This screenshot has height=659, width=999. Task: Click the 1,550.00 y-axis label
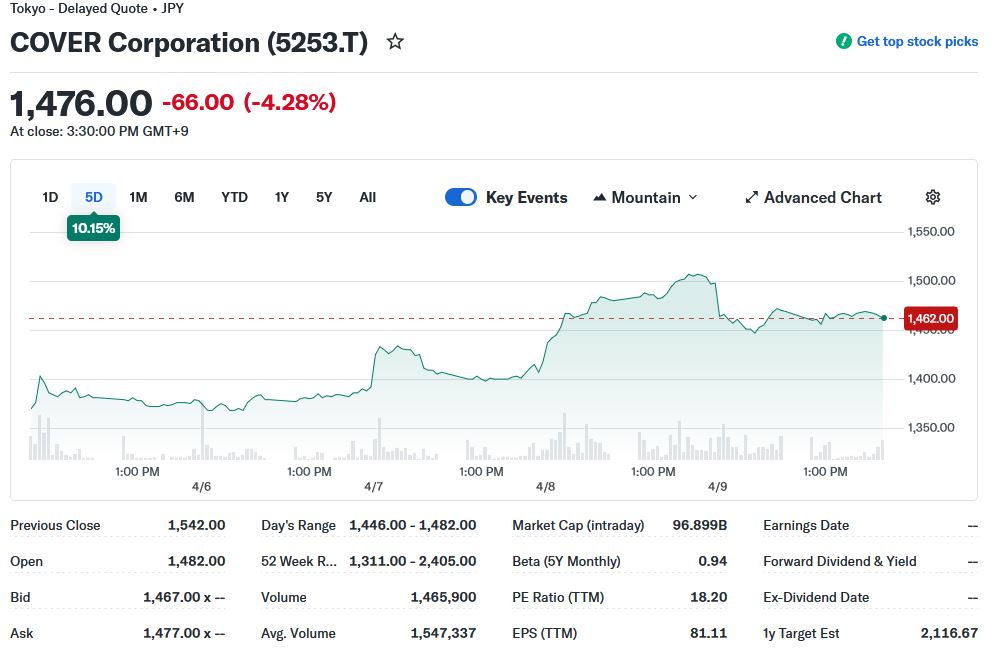[x=931, y=232]
